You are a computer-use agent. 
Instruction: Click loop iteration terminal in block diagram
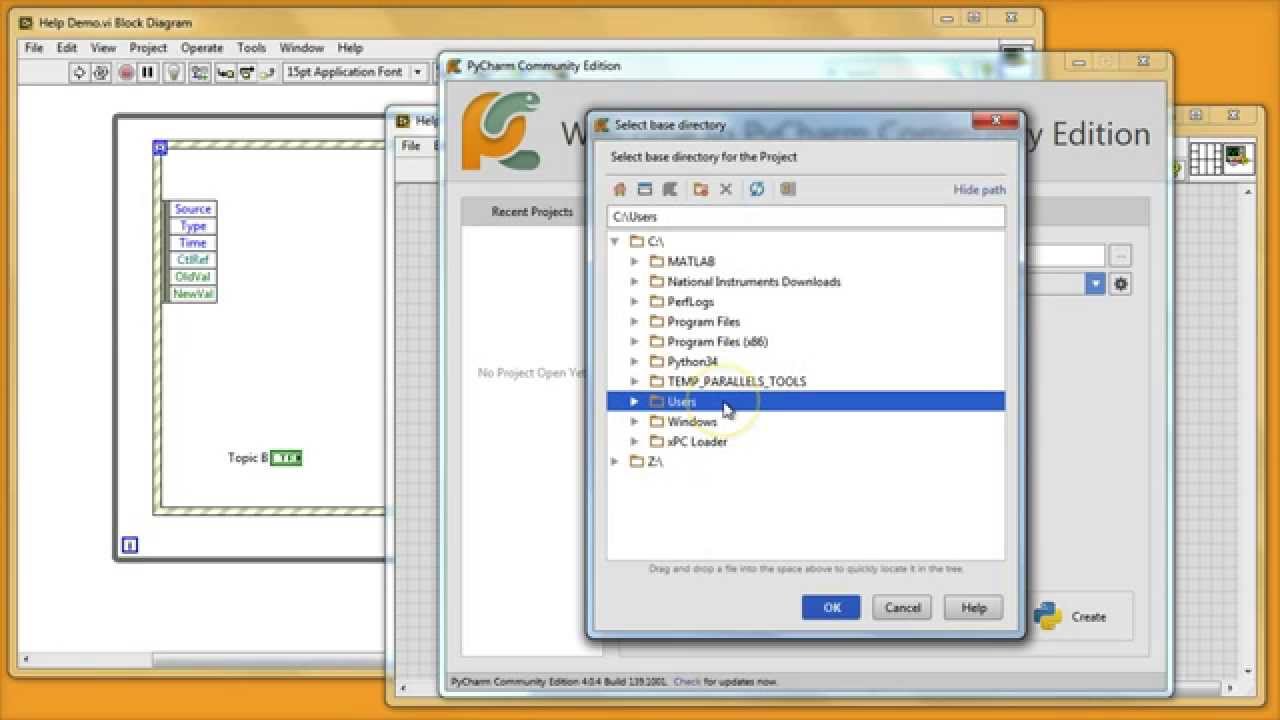tap(129, 545)
